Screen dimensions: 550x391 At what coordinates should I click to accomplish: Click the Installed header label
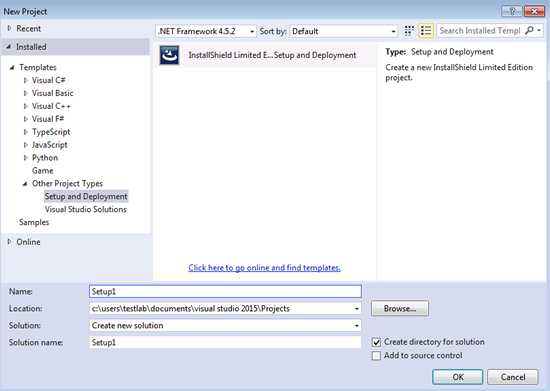click(31, 47)
